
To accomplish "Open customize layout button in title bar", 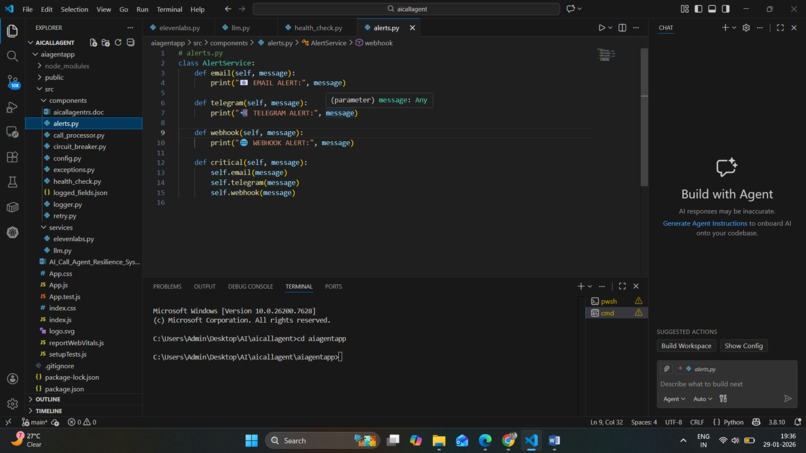I will click(685, 9).
